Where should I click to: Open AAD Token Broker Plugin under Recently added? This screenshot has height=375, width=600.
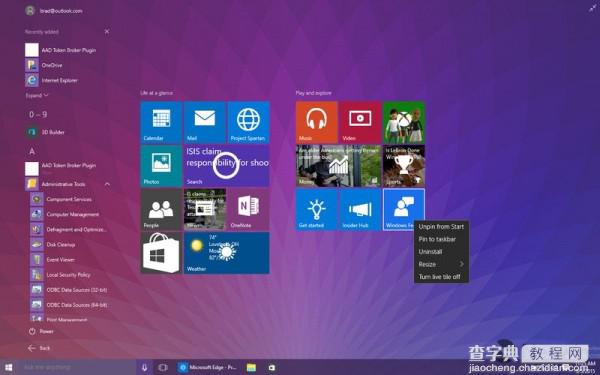pyautogui.click(x=60, y=50)
